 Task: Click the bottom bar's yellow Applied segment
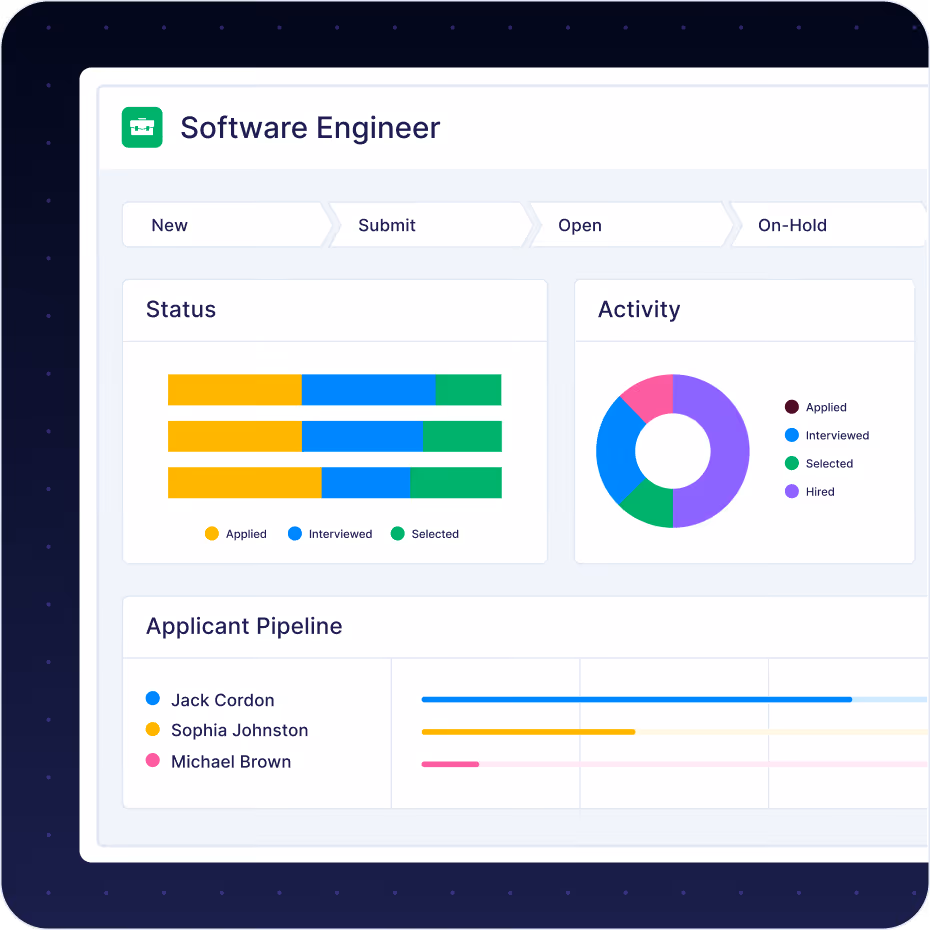(244, 483)
